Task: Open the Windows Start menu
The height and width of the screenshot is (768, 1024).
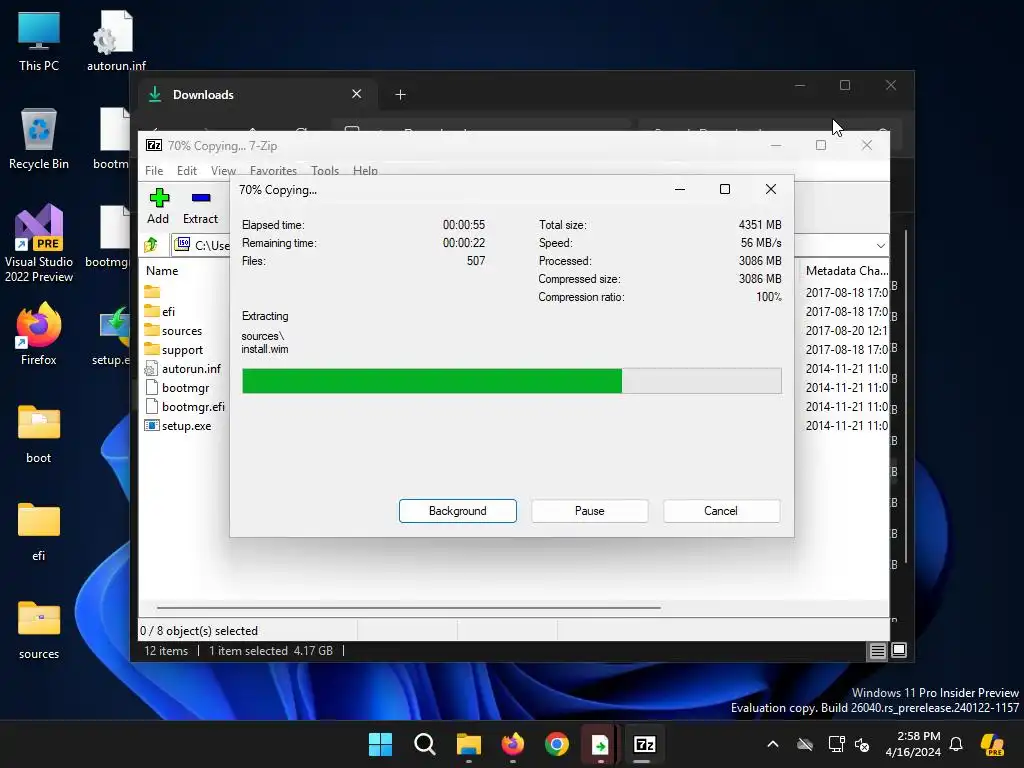Action: coord(380,744)
